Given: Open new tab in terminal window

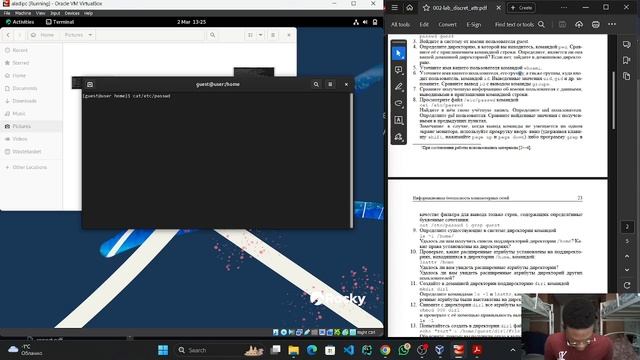Looking at the screenshot, I should coord(90,84).
